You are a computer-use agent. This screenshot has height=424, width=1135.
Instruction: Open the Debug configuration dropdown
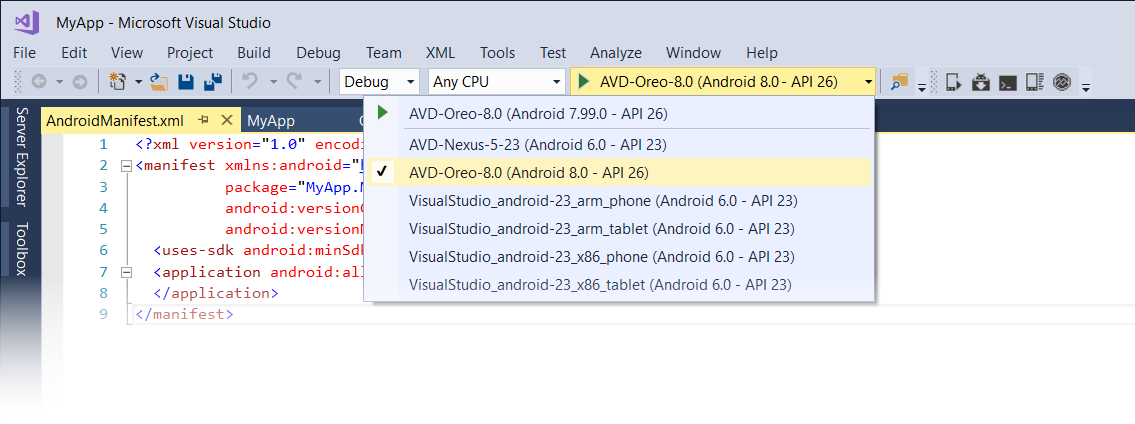(x=379, y=82)
